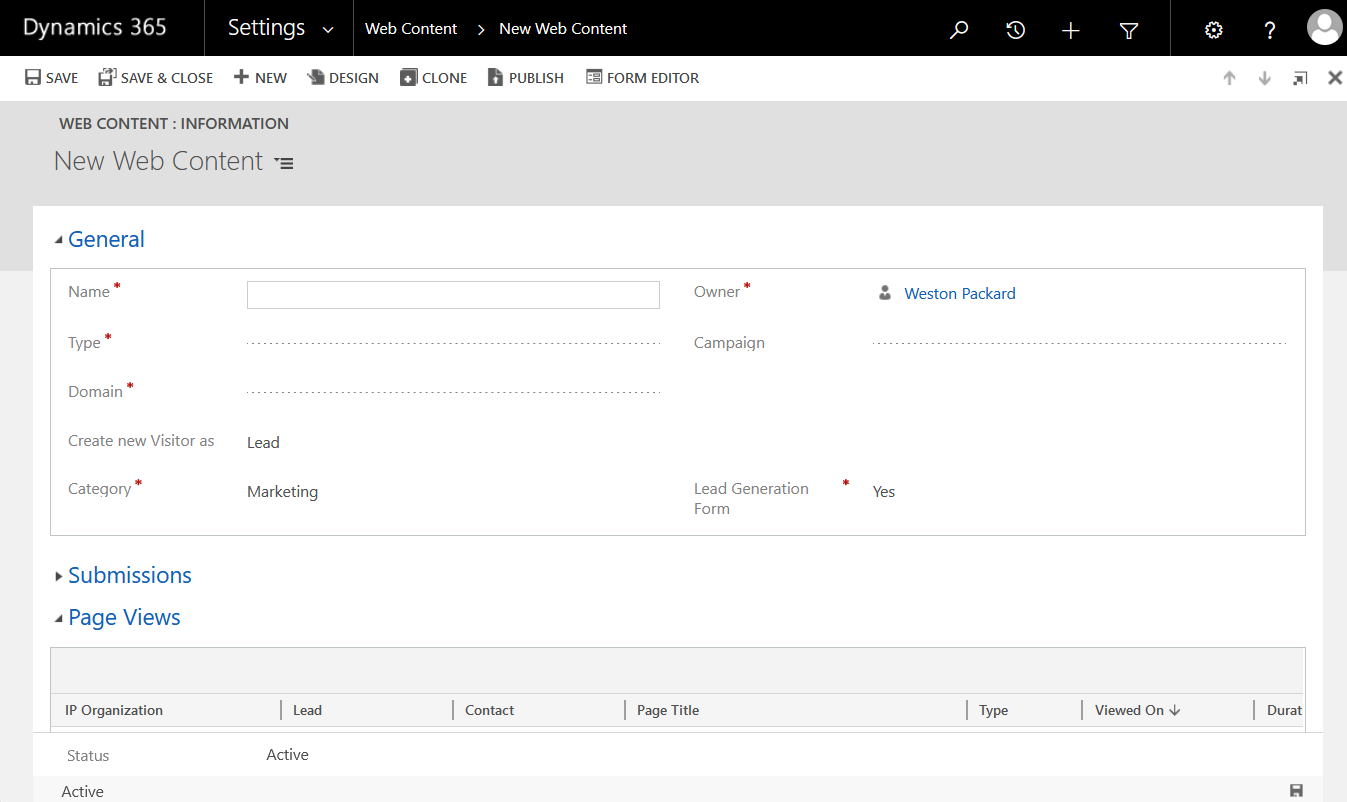Sort by IP Organization column
1347x802 pixels.
tap(114, 710)
